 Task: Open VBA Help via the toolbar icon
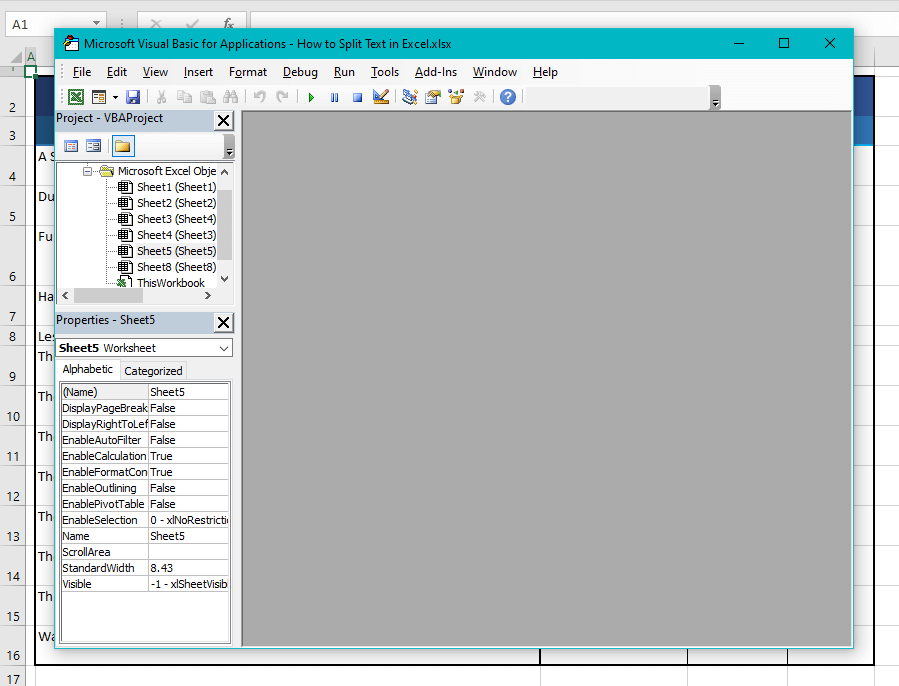(x=504, y=97)
